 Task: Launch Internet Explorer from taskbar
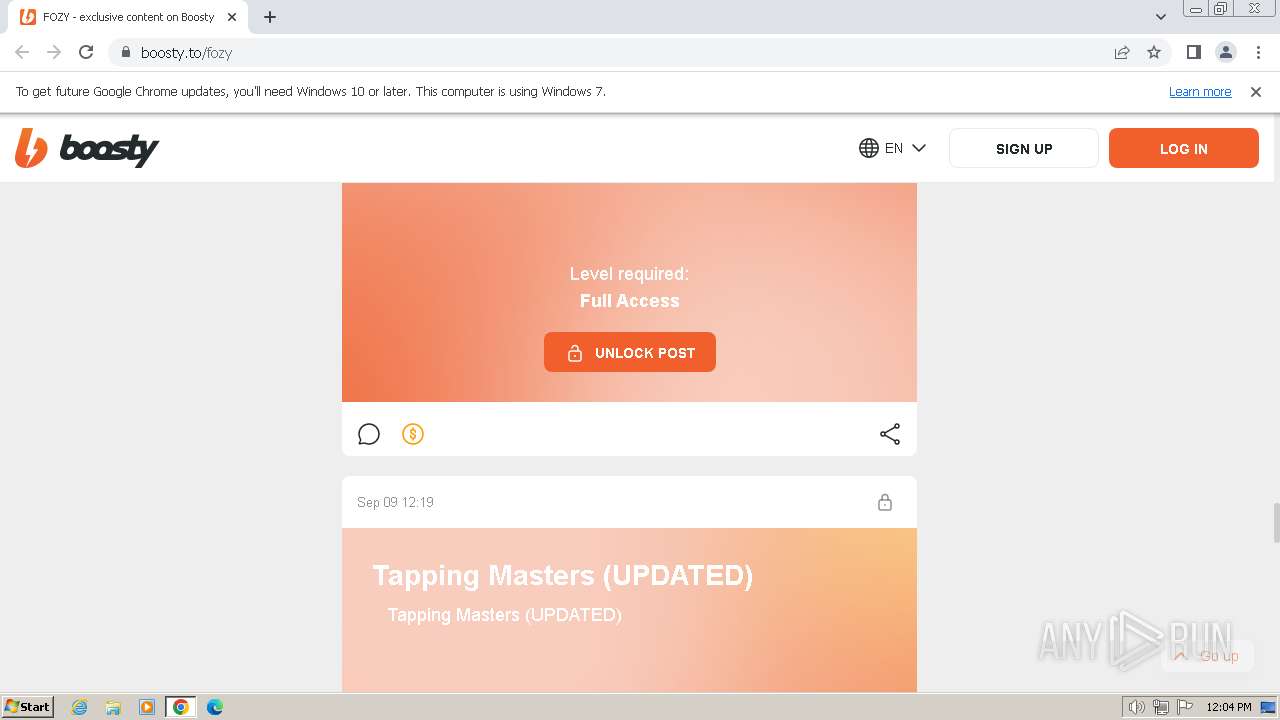tap(80, 707)
